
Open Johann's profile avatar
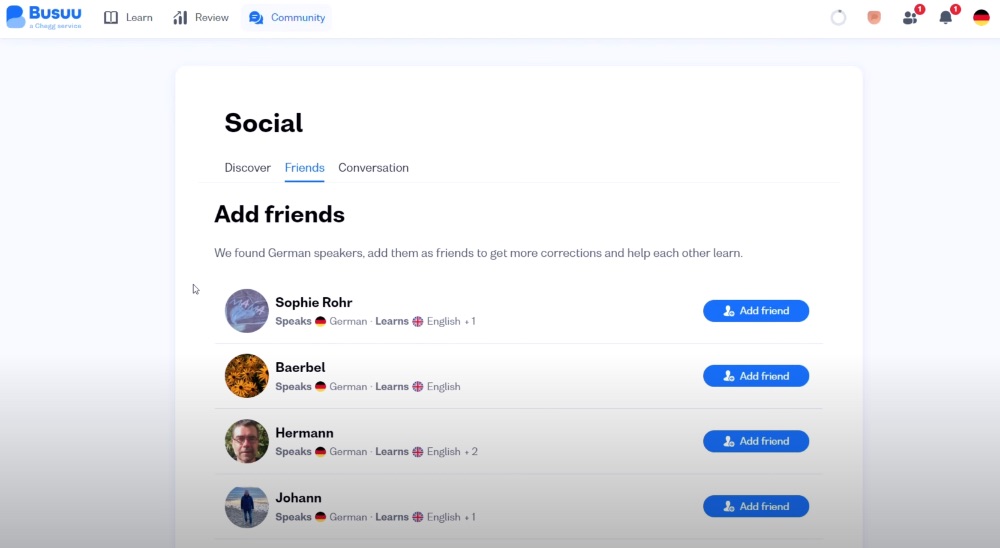(x=247, y=507)
